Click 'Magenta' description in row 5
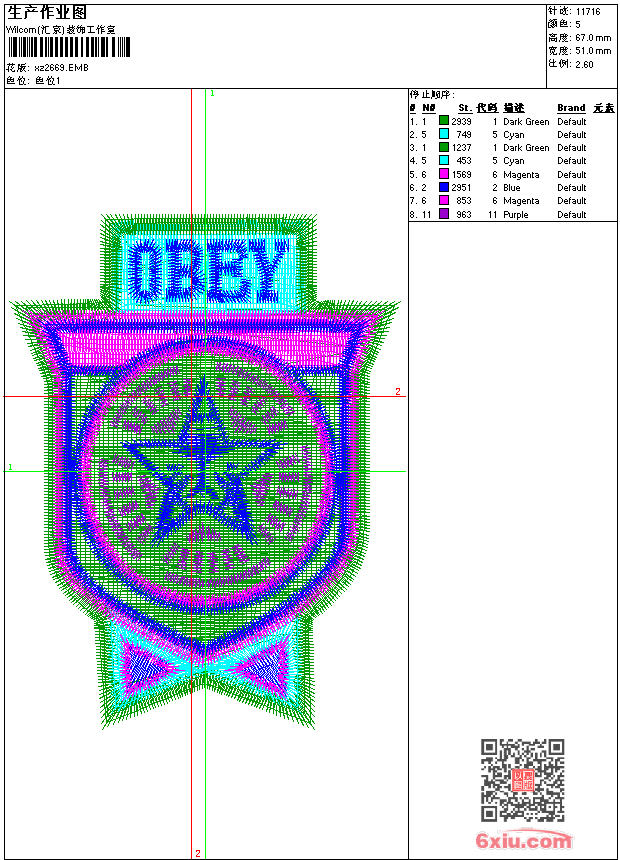Viewport: 620px width, 860px height. click(521, 174)
